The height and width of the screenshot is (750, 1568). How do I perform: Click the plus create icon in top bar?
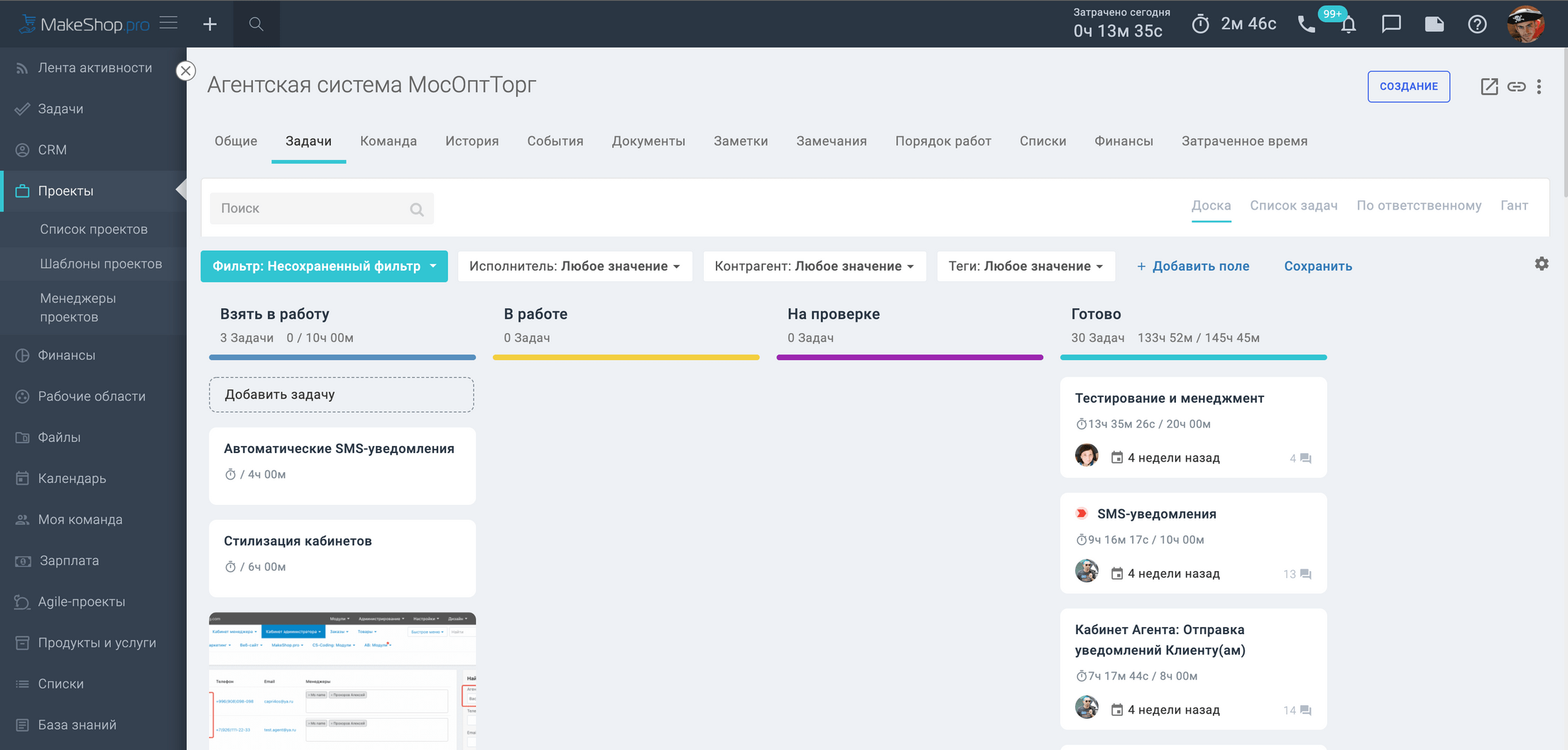click(209, 24)
